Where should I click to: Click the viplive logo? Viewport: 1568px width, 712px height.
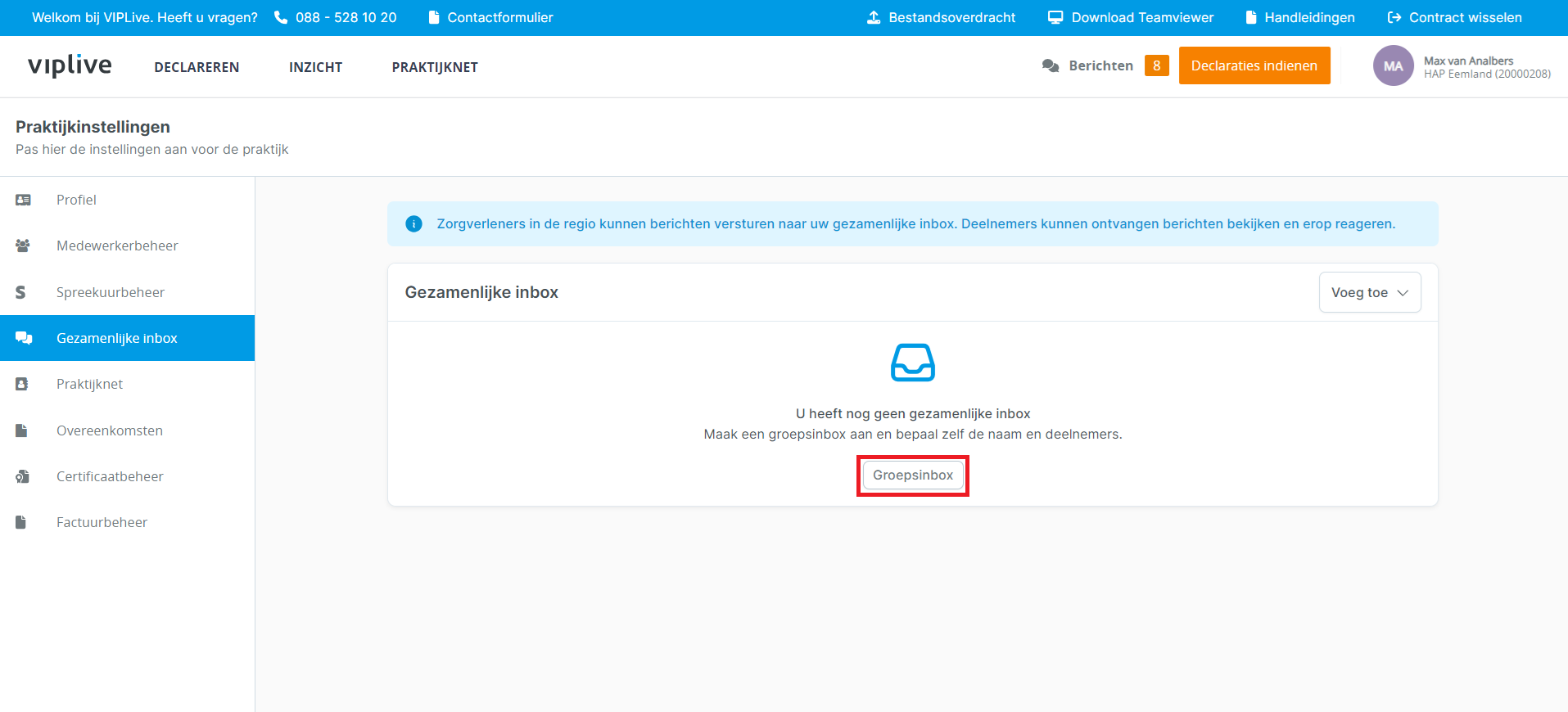(70, 65)
